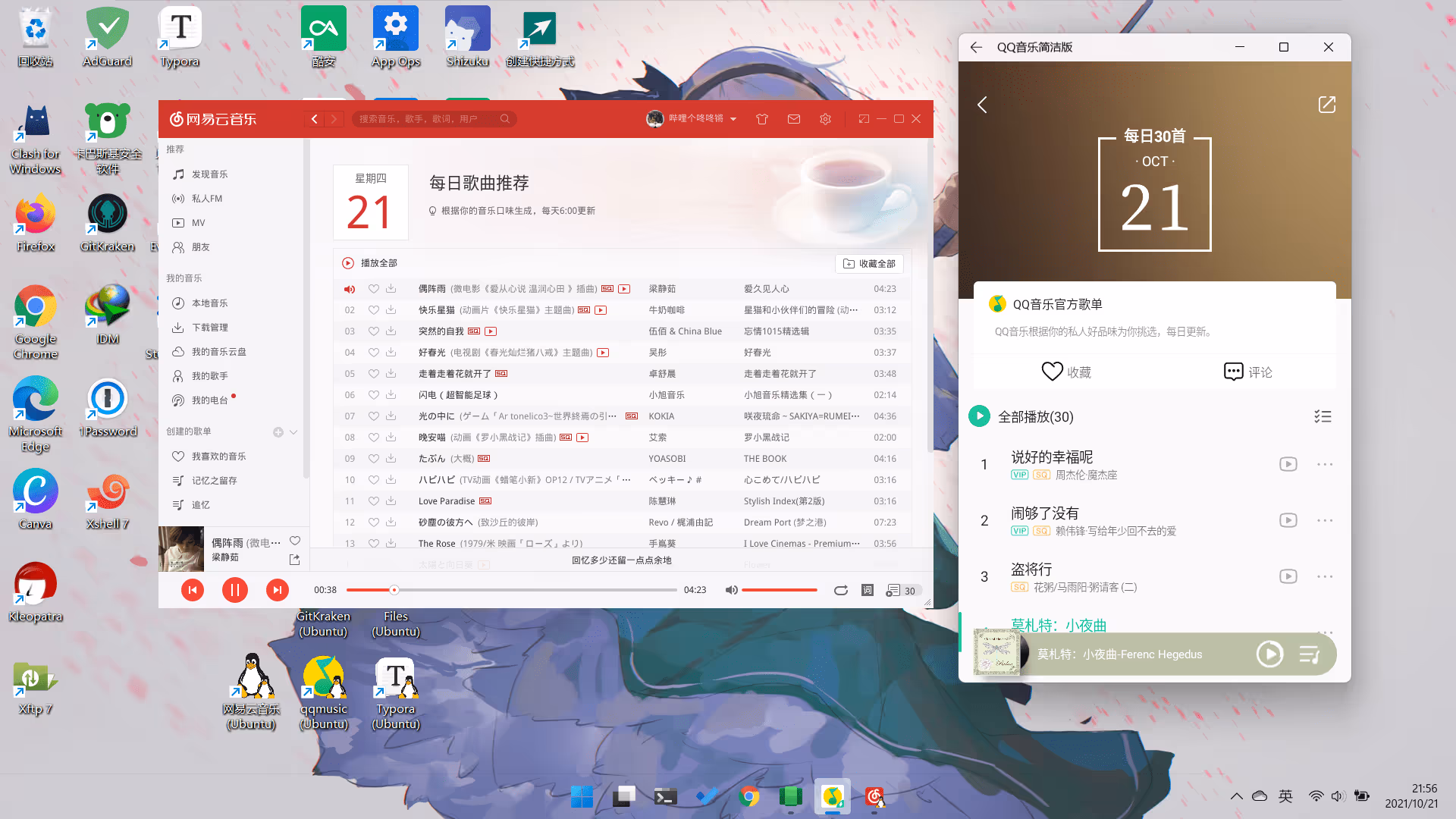
Task: Share the QQ Music daily 30 playlist
Action: click(x=1326, y=105)
